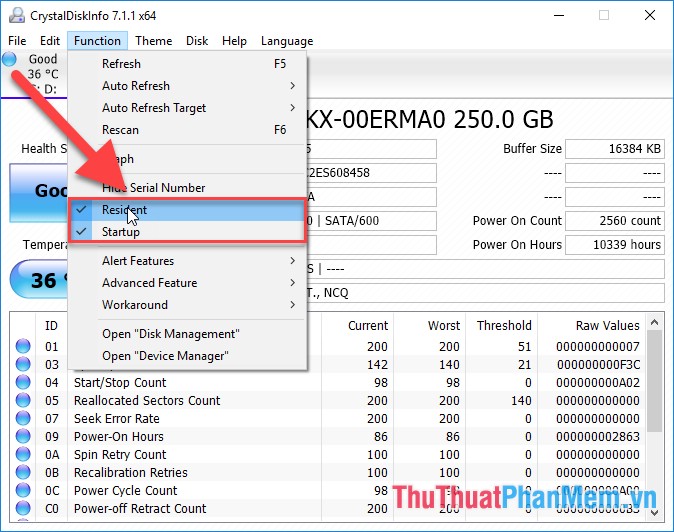The height and width of the screenshot is (532, 674).
Task: Click the Good health status button
Action: 39,193
